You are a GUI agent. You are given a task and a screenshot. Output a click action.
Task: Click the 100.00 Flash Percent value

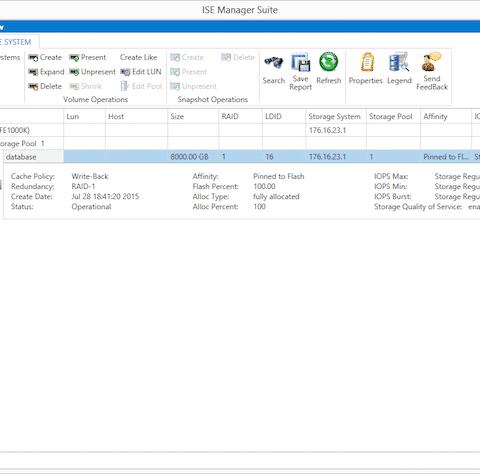coord(264,186)
